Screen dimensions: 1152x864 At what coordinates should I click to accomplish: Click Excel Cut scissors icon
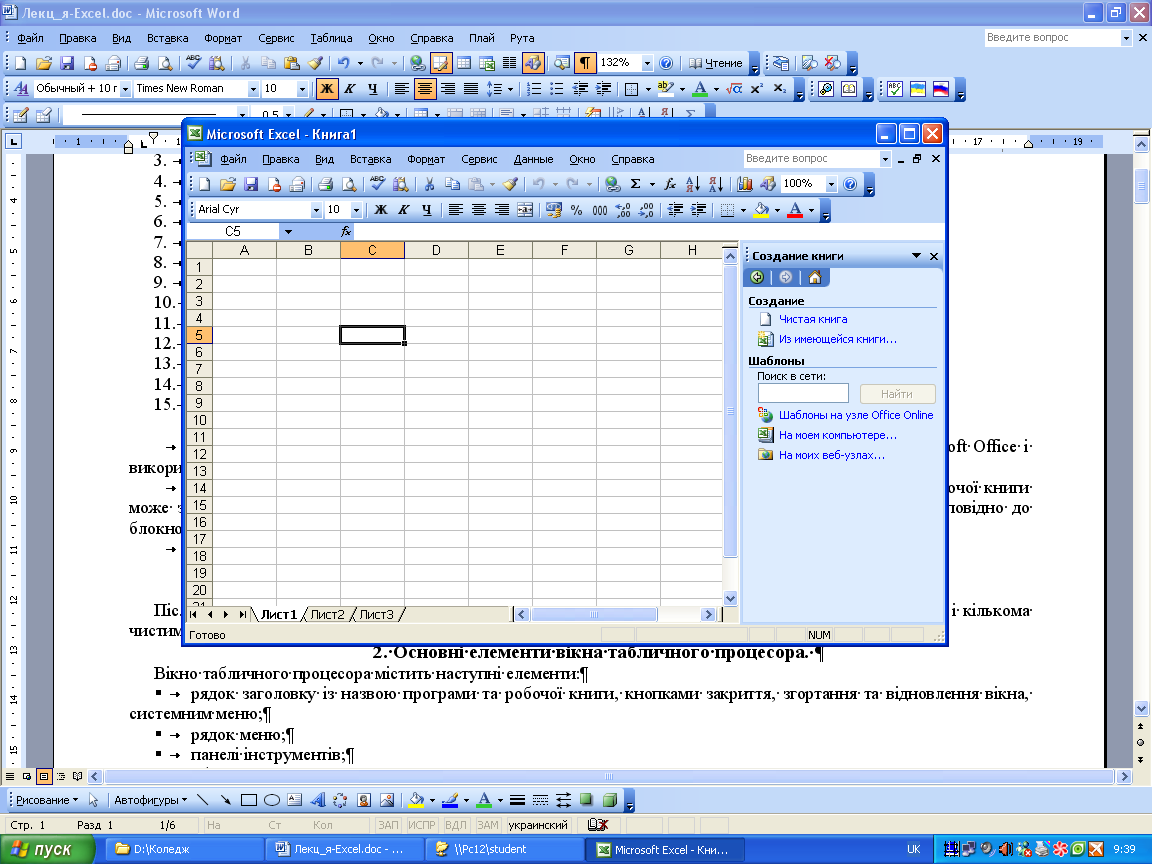click(429, 184)
